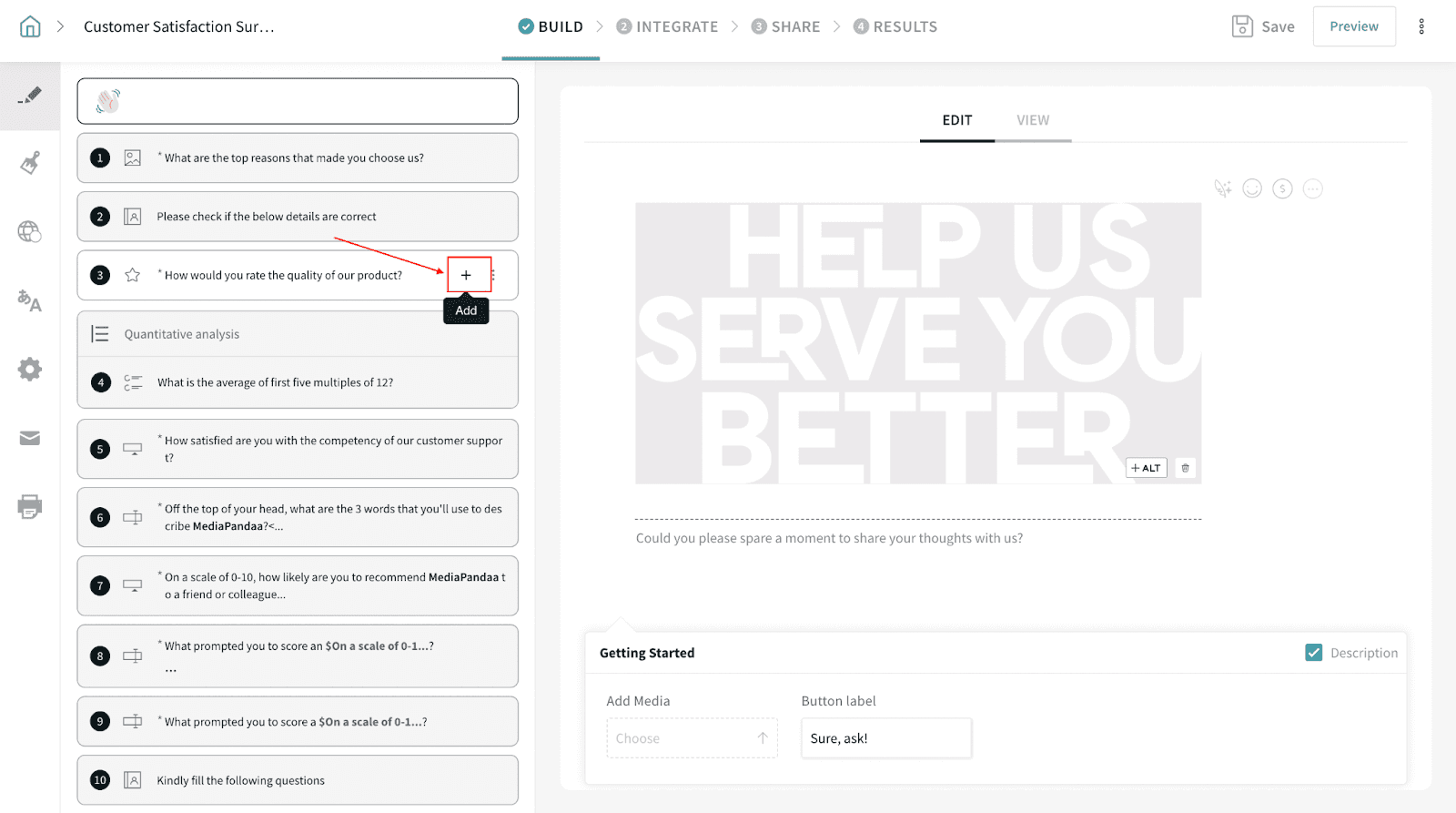
Task: Go to the INTEGRATE step
Action: click(667, 26)
